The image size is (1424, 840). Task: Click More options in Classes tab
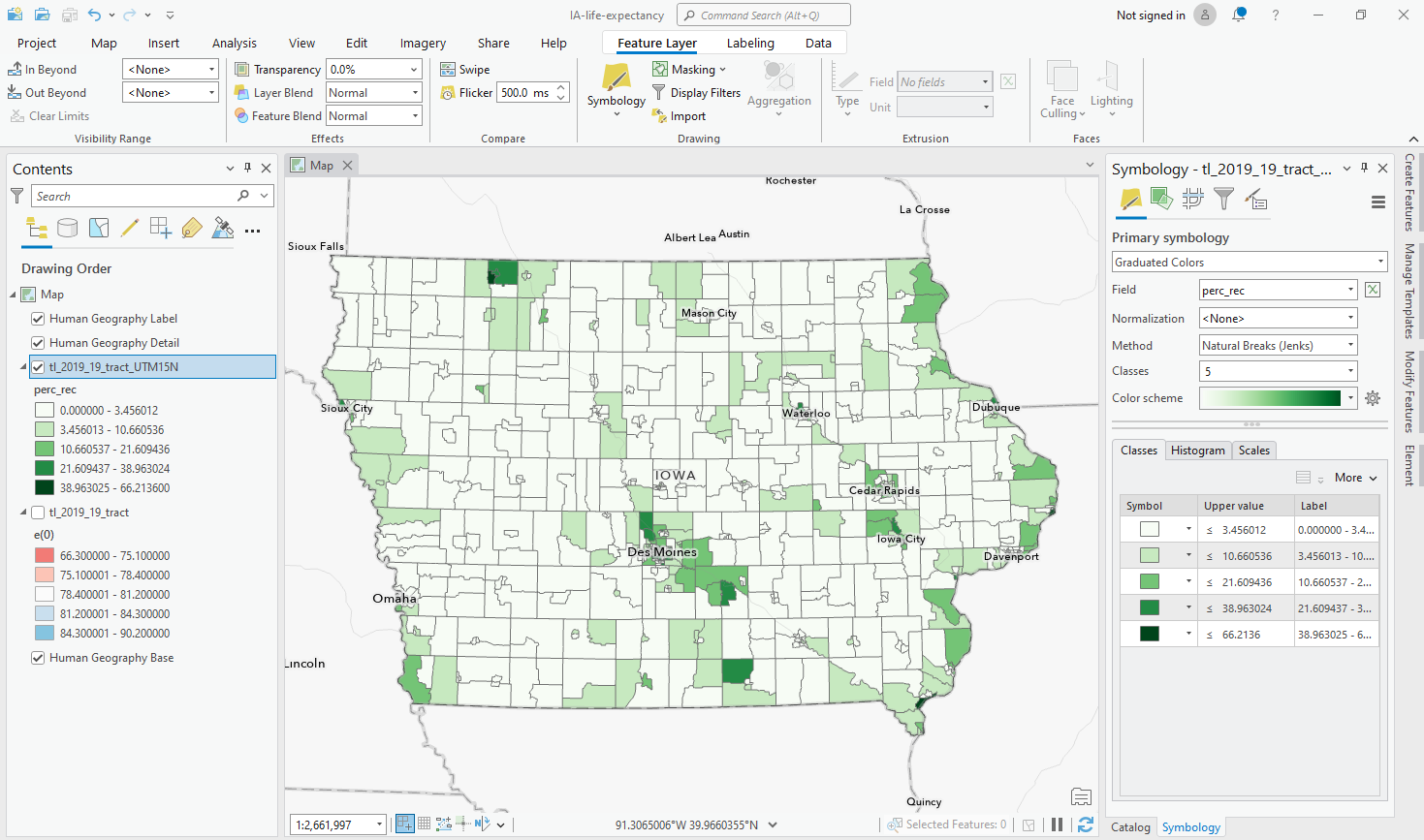[x=1355, y=478]
